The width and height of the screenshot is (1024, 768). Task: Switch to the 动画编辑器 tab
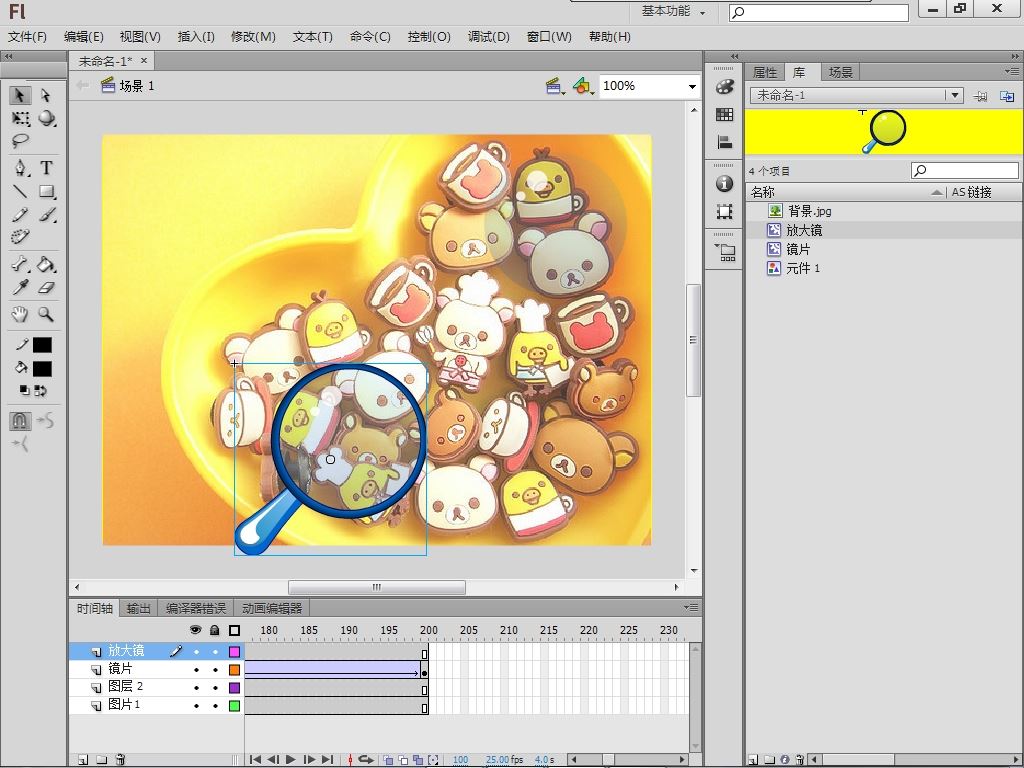click(272, 609)
